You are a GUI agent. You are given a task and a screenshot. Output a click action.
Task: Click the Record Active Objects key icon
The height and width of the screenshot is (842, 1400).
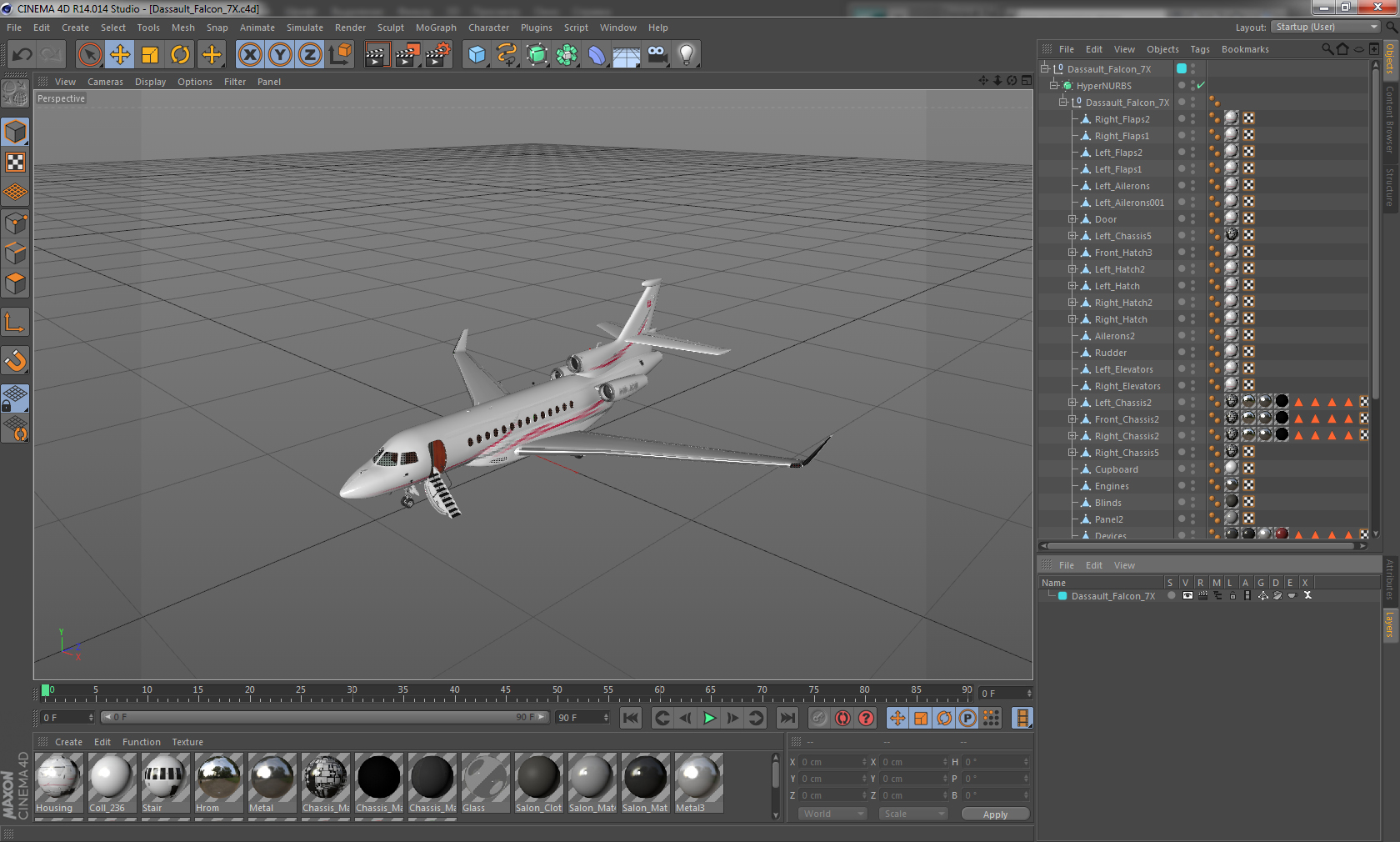point(819,718)
